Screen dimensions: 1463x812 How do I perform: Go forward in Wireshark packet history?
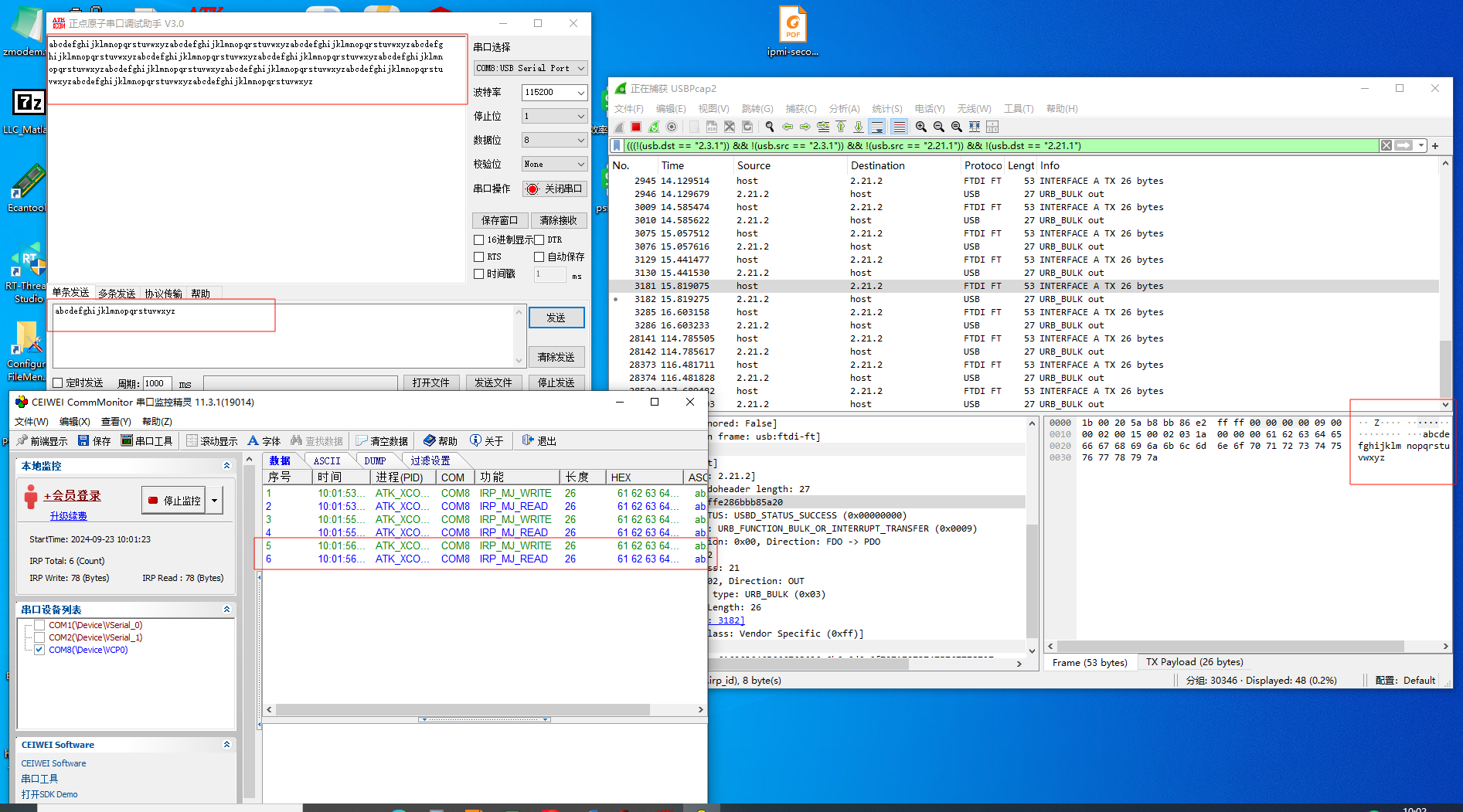(x=805, y=127)
